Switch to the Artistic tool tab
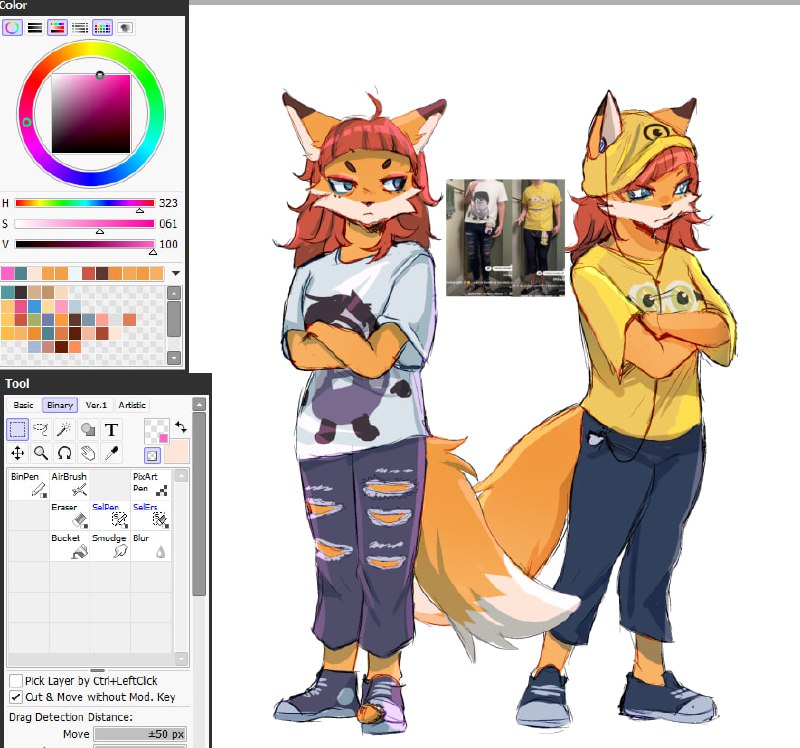The width and height of the screenshot is (800, 748). click(132, 405)
